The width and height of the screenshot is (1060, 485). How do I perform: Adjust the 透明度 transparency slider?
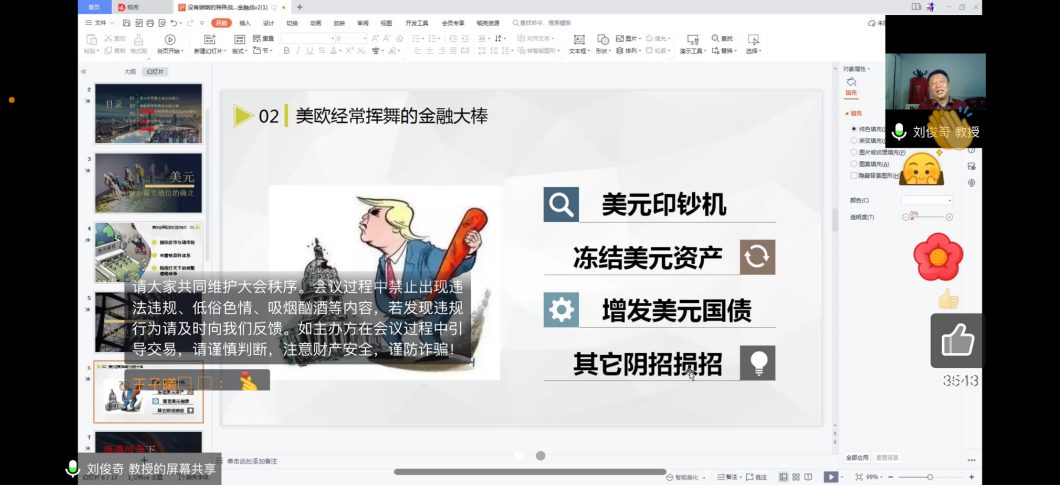point(927,217)
